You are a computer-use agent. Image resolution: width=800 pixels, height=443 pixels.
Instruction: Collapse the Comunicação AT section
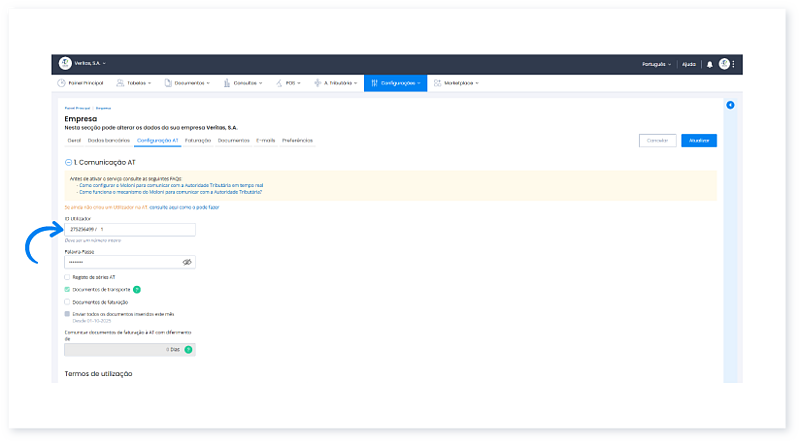[x=68, y=161]
